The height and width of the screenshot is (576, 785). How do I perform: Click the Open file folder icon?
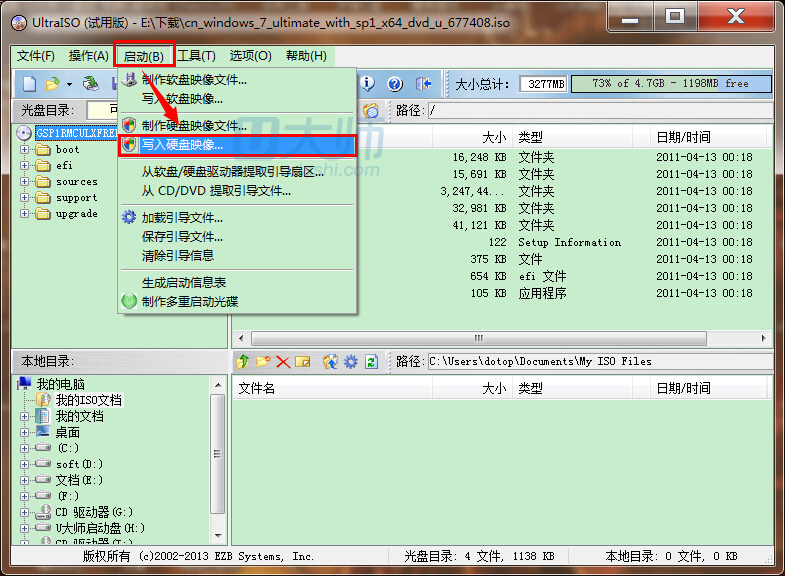pos(52,84)
